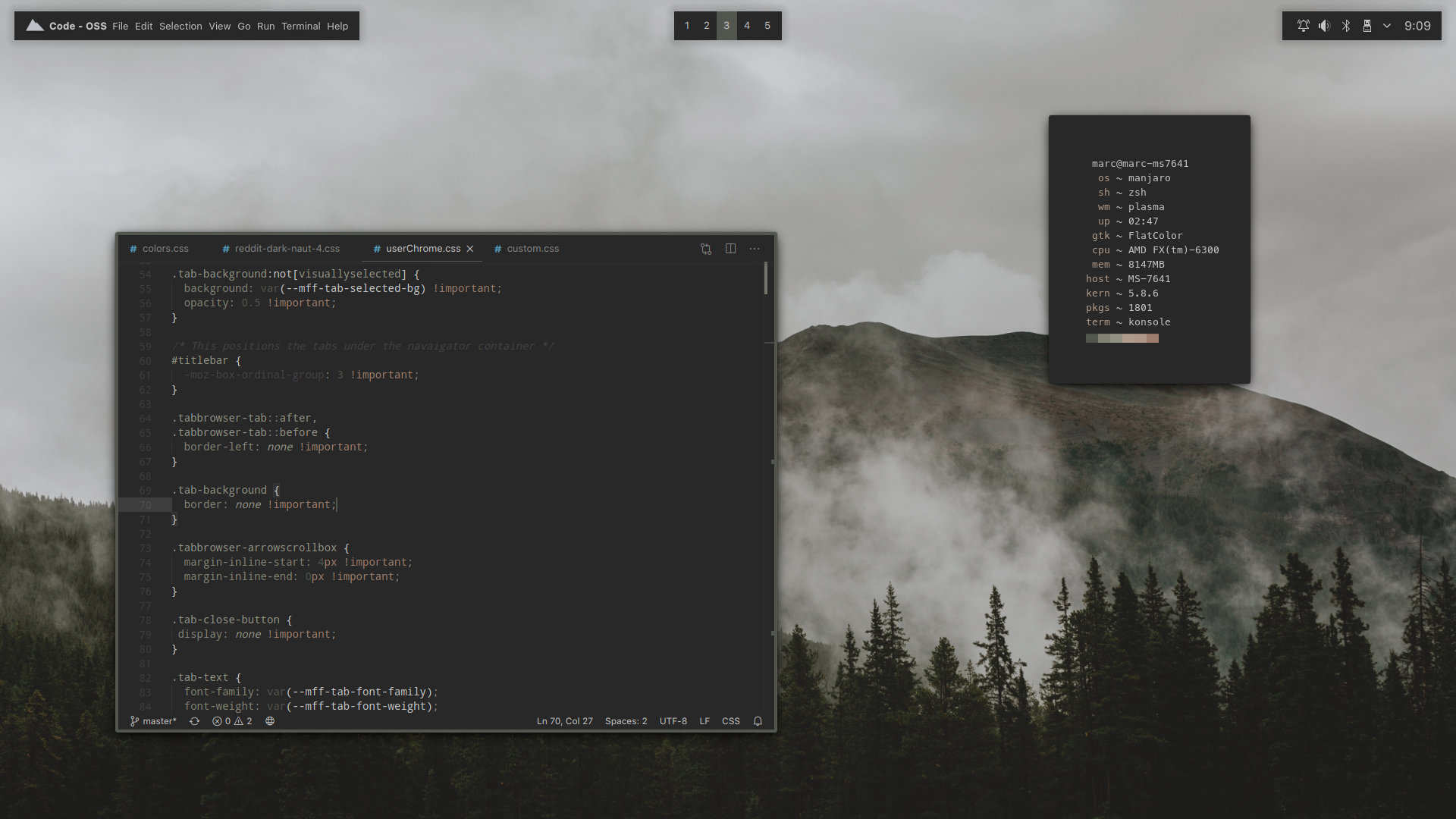The width and height of the screenshot is (1456, 819).
Task: Click the volume/speaker icon in system tray
Action: point(1324,26)
